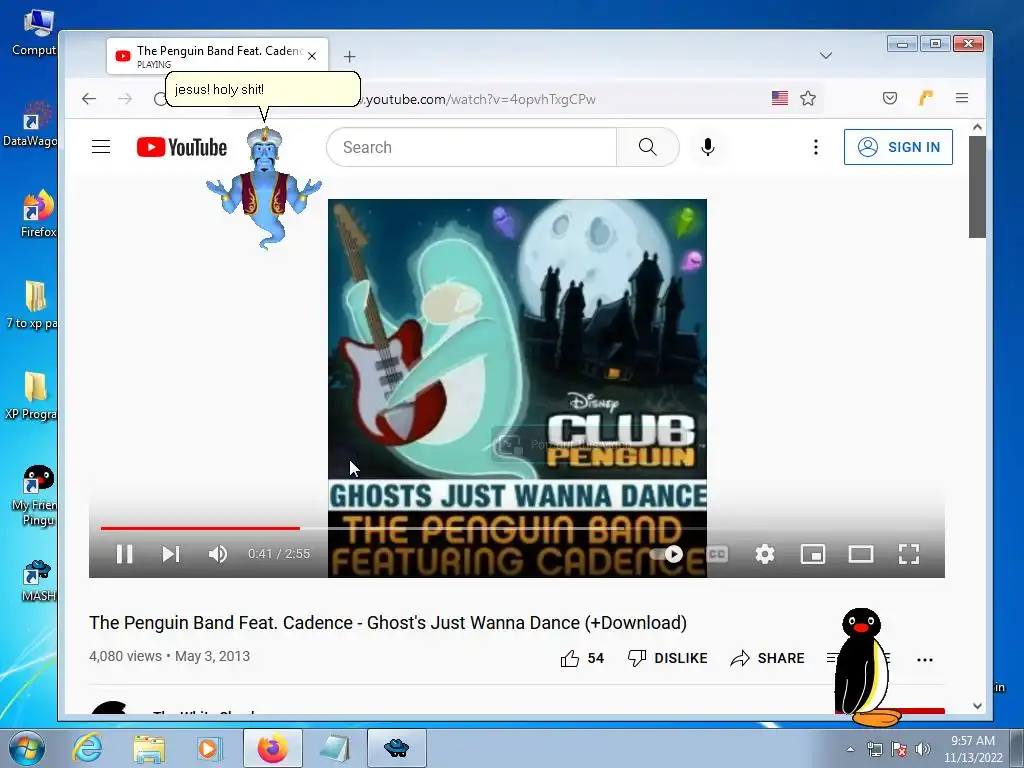Toggle the autoplay switch
The width and height of the screenshot is (1024, 768).
667,554
